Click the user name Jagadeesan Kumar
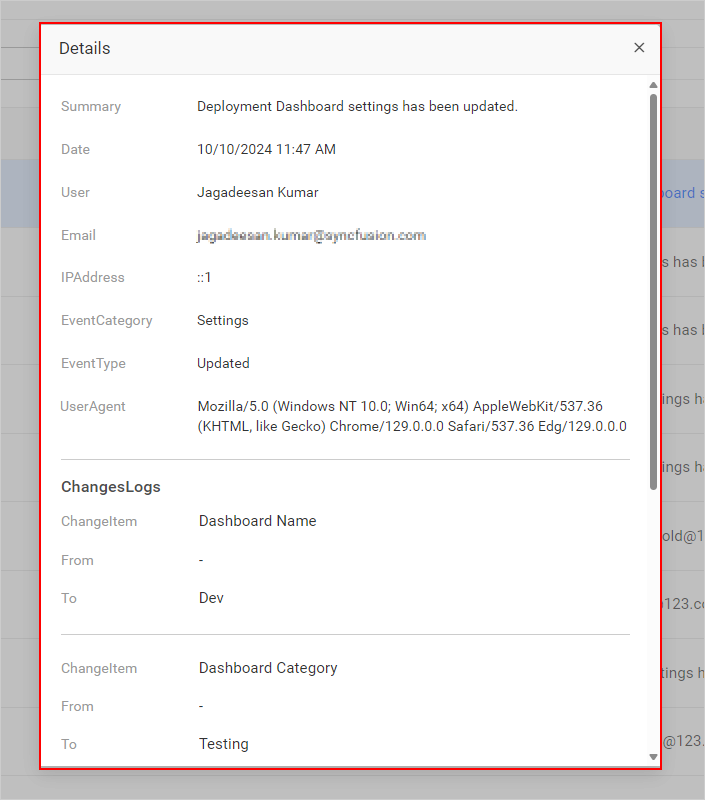The width and height of the screenshot is (705, 800). [x=258, y=192]
